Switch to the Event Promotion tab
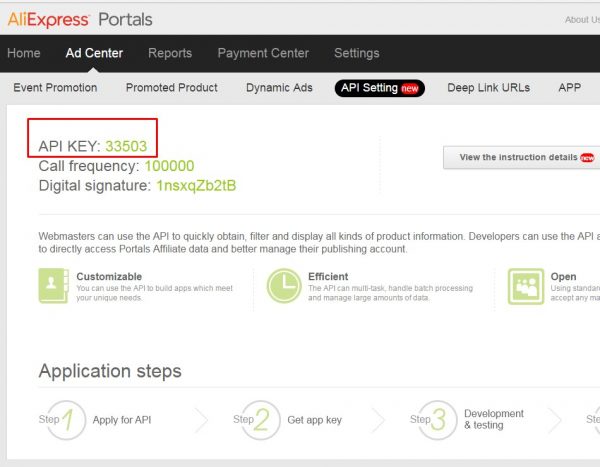This screenshot has width=600, height=467. (55, 88)
